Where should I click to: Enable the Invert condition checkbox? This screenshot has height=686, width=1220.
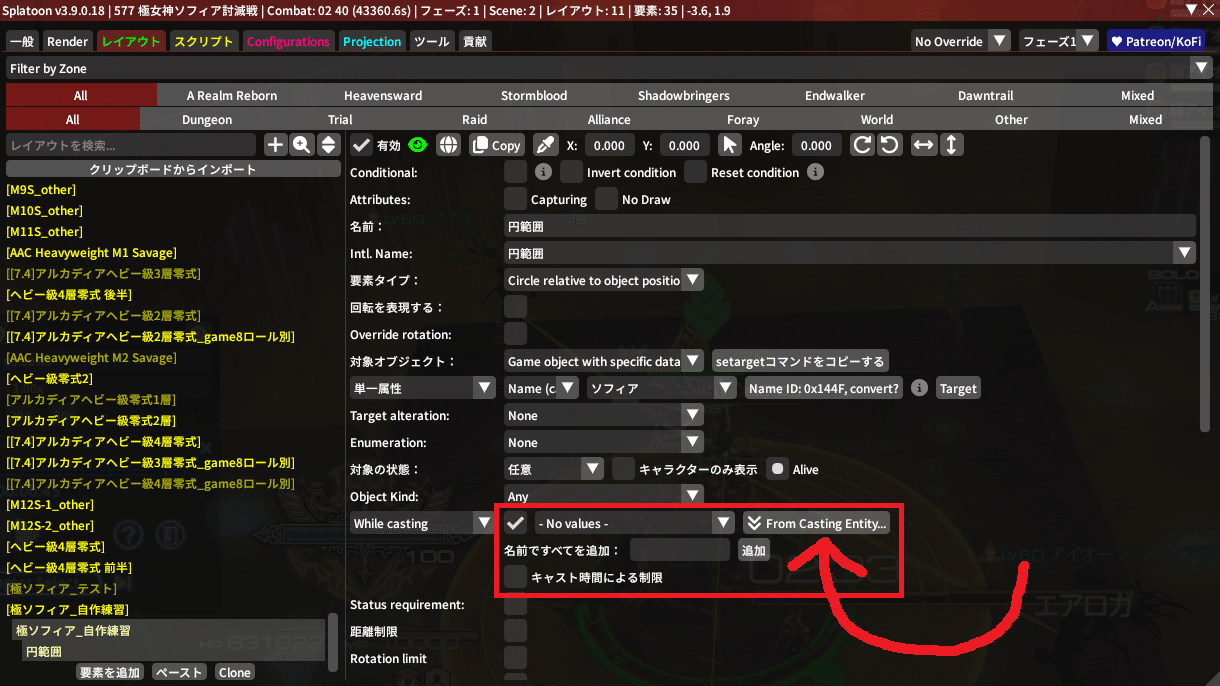571,172
